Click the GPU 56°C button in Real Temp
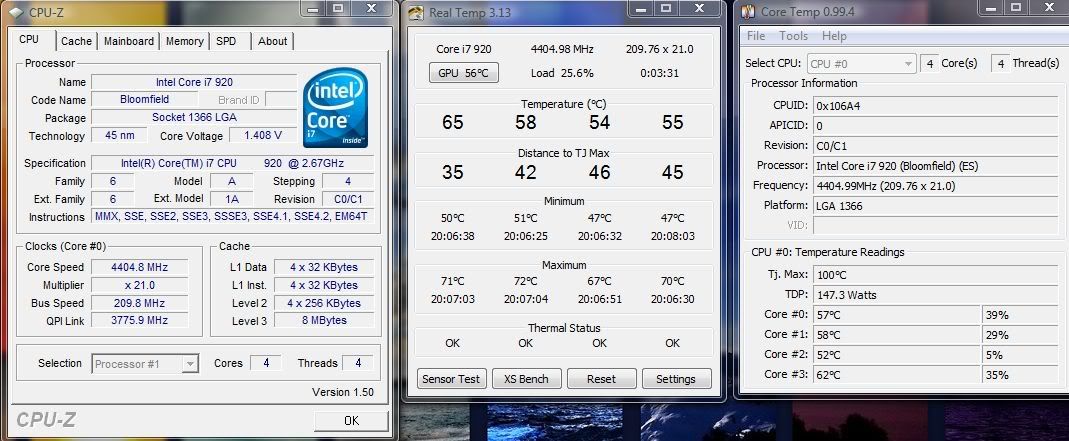This screenshot has width=1069, height=441. tap(464, 73)
